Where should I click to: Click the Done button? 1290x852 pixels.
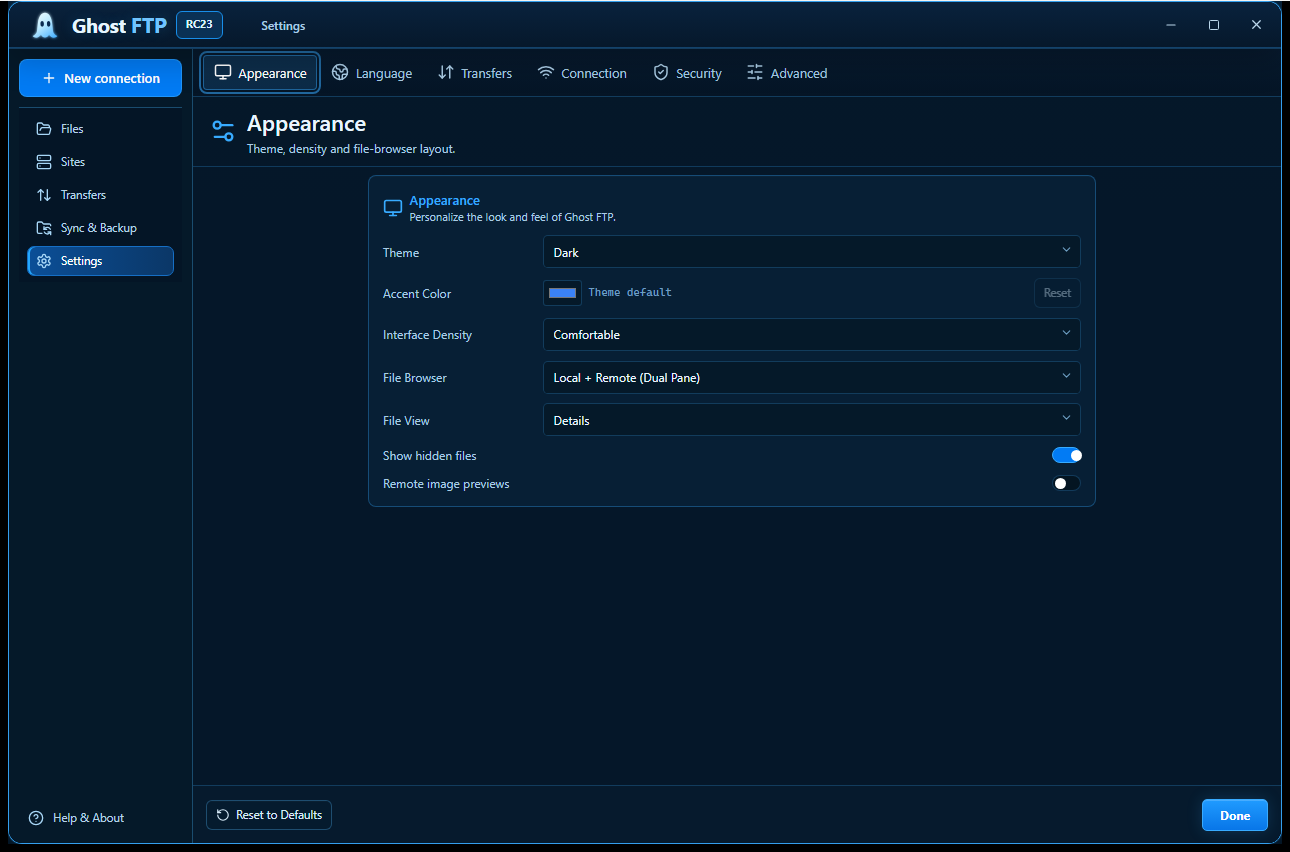(1235, 815)
